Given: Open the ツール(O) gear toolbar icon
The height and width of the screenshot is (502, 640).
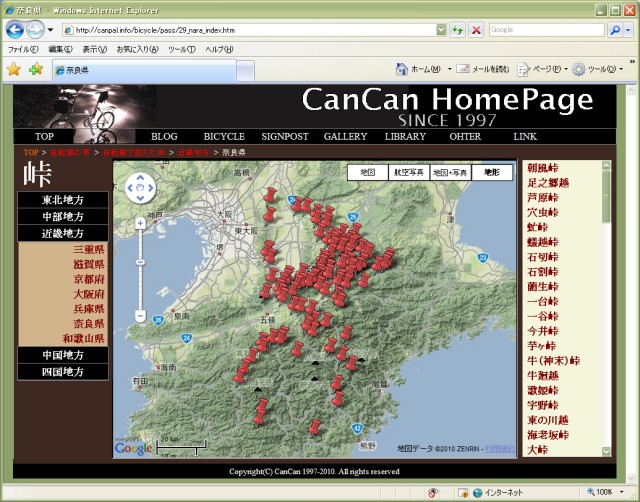Looking at the screenshot, I should [x=578, y=69].
